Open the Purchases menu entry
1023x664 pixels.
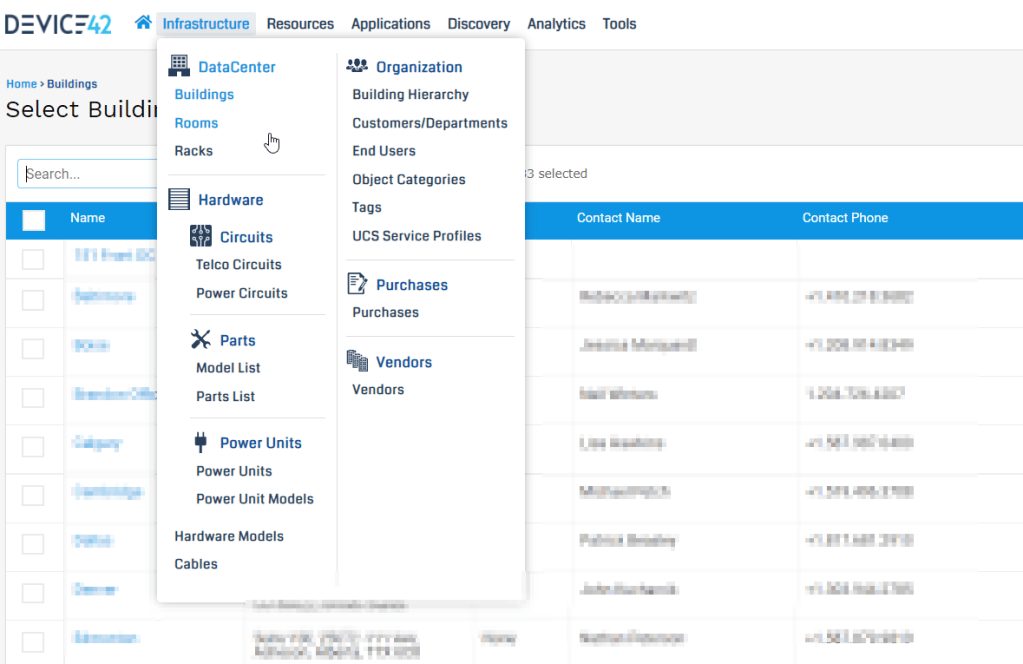pyautogui.click(x=386, y=312)
